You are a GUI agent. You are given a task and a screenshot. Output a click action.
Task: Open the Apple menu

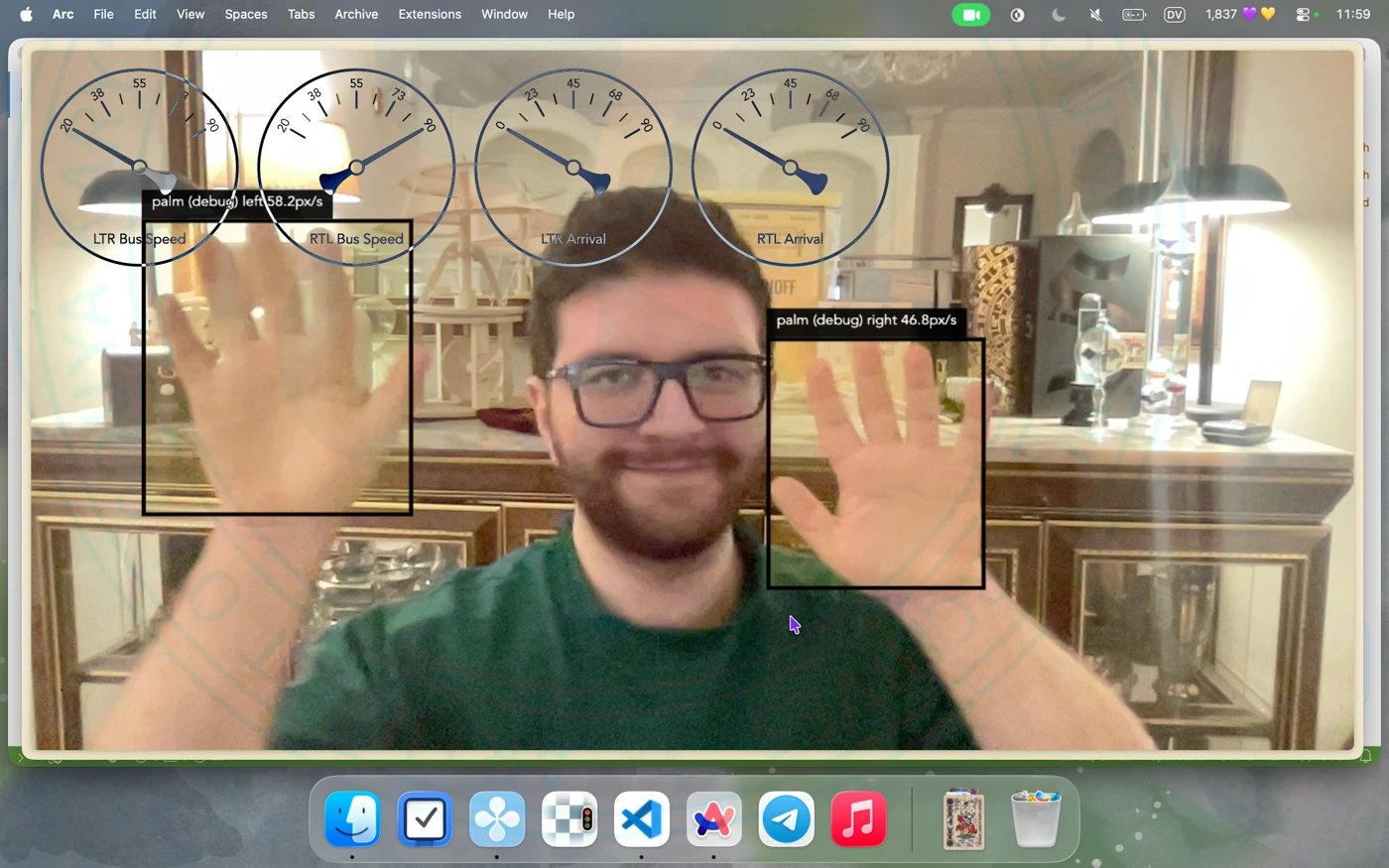point(27,15)
